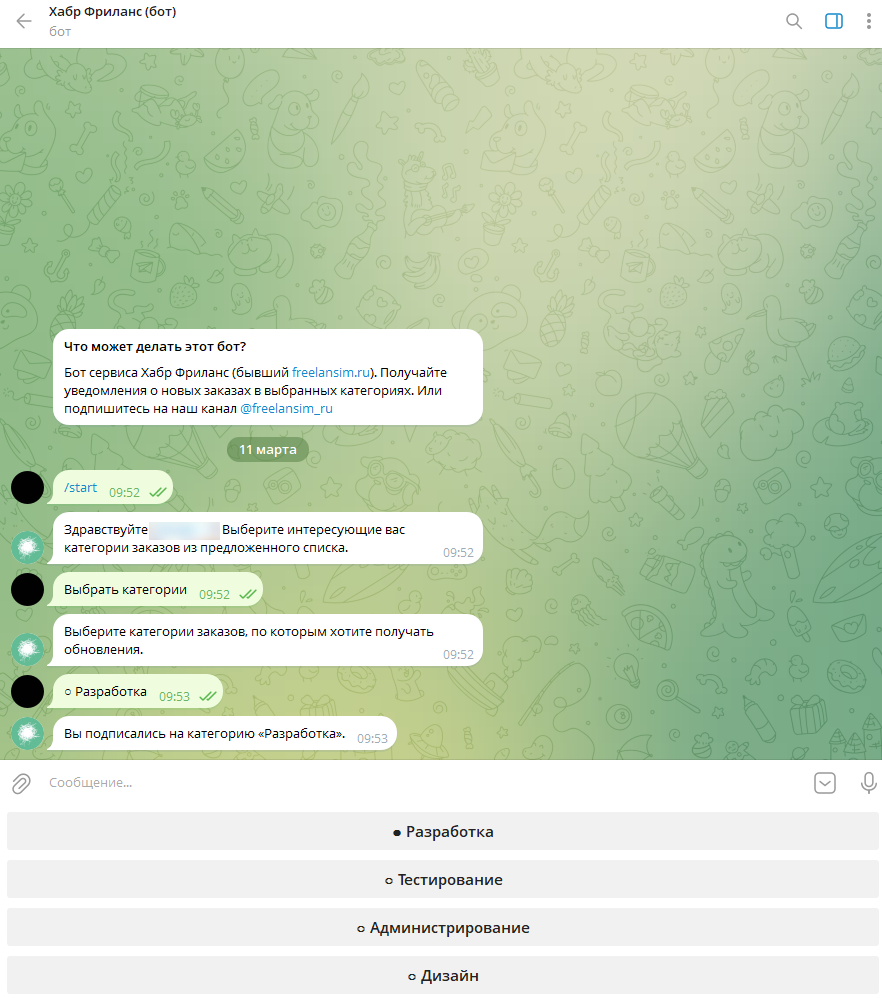Click the 11 марта date badge
Screen dimensions: 882x998
coord(268,449)
